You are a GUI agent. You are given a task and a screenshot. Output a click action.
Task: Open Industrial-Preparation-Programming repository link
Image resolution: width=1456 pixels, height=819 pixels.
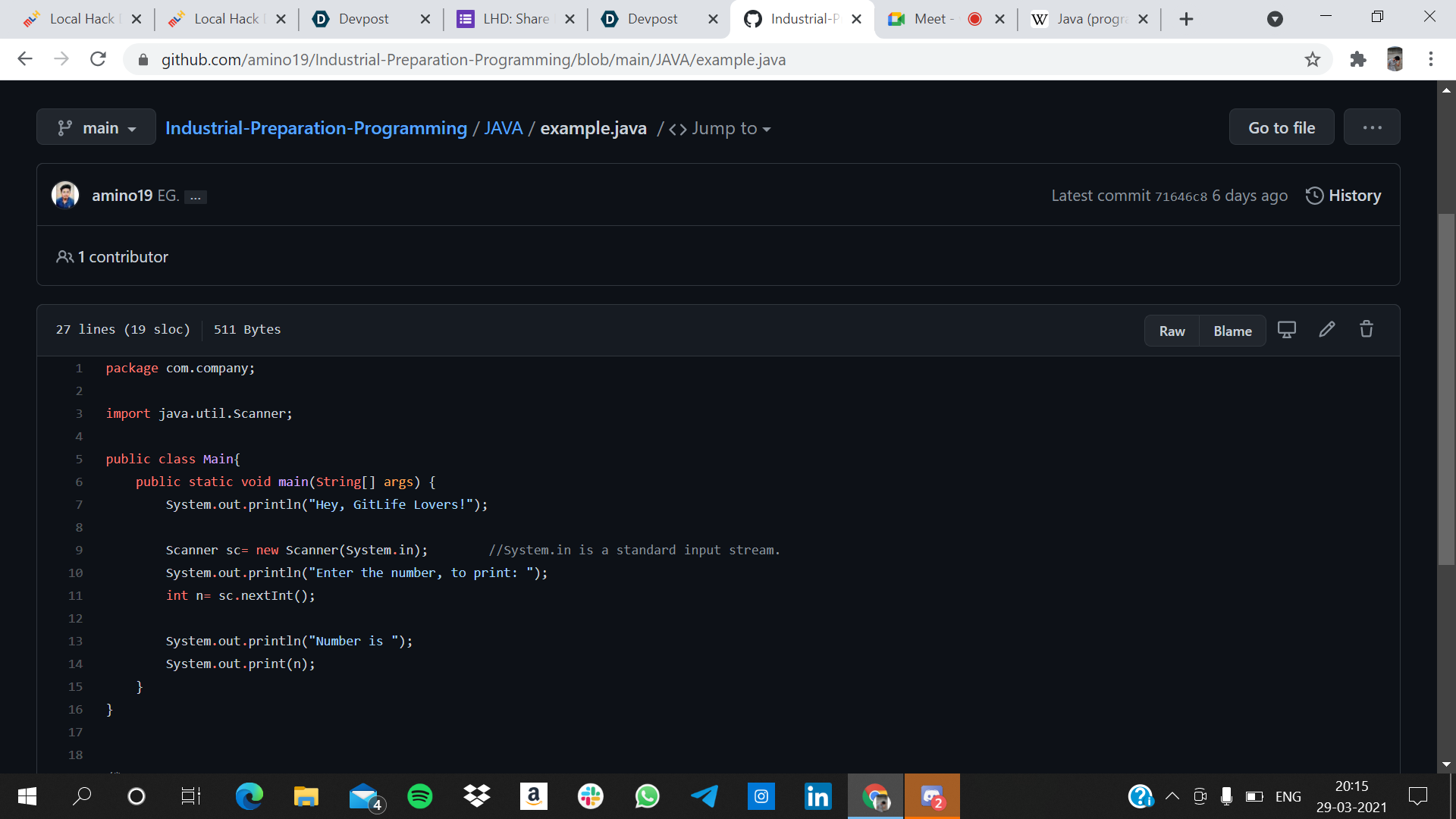coord(316,128)
